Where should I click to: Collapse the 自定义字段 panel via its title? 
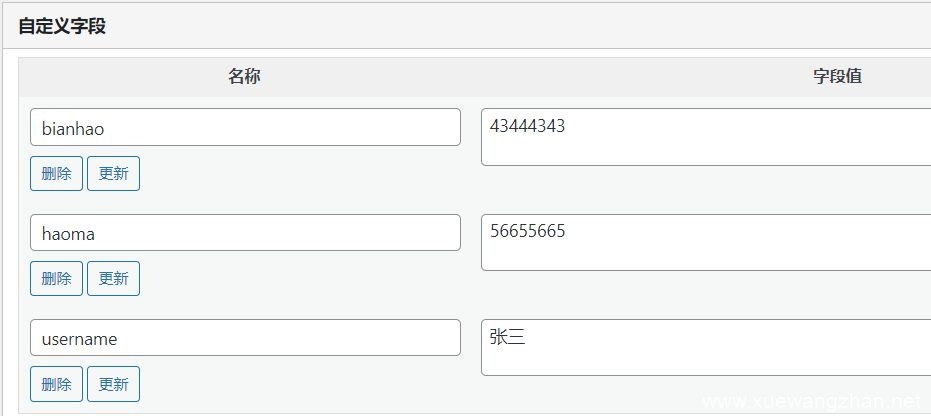(62, 26)
